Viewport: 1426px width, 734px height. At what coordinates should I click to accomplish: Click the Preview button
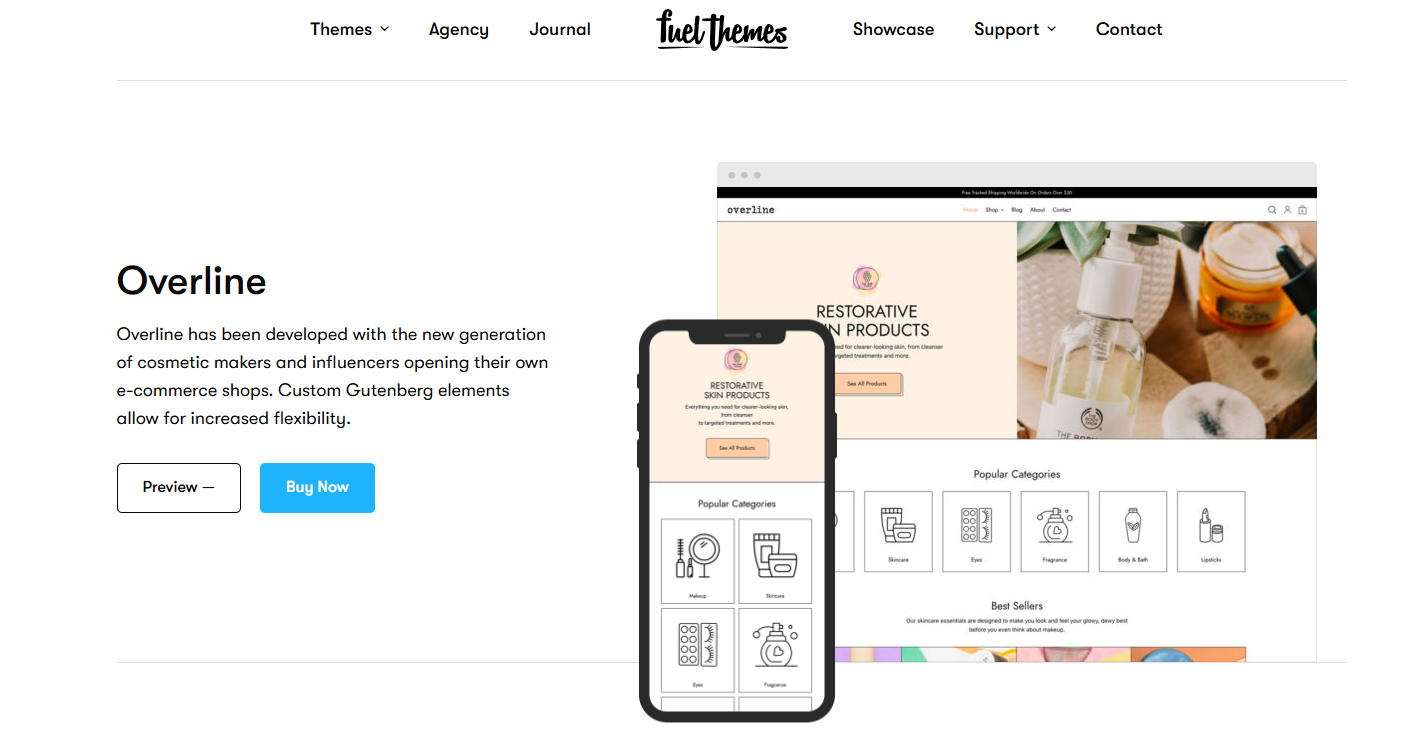[179, 488]
